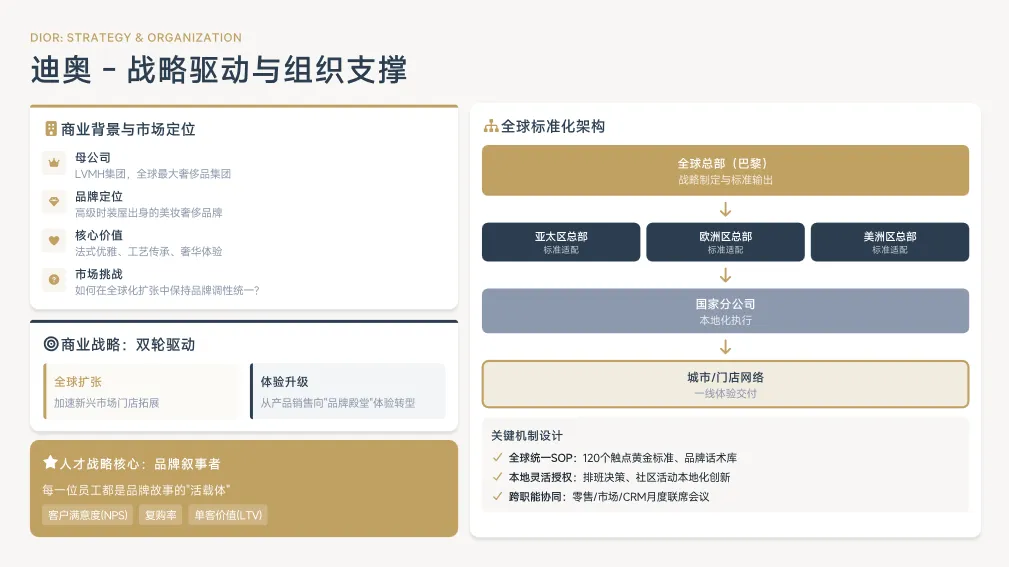Select the 体验升级 strategy card
The height and width of the screenshot is (567, 1009).
[x=347, y=391]
